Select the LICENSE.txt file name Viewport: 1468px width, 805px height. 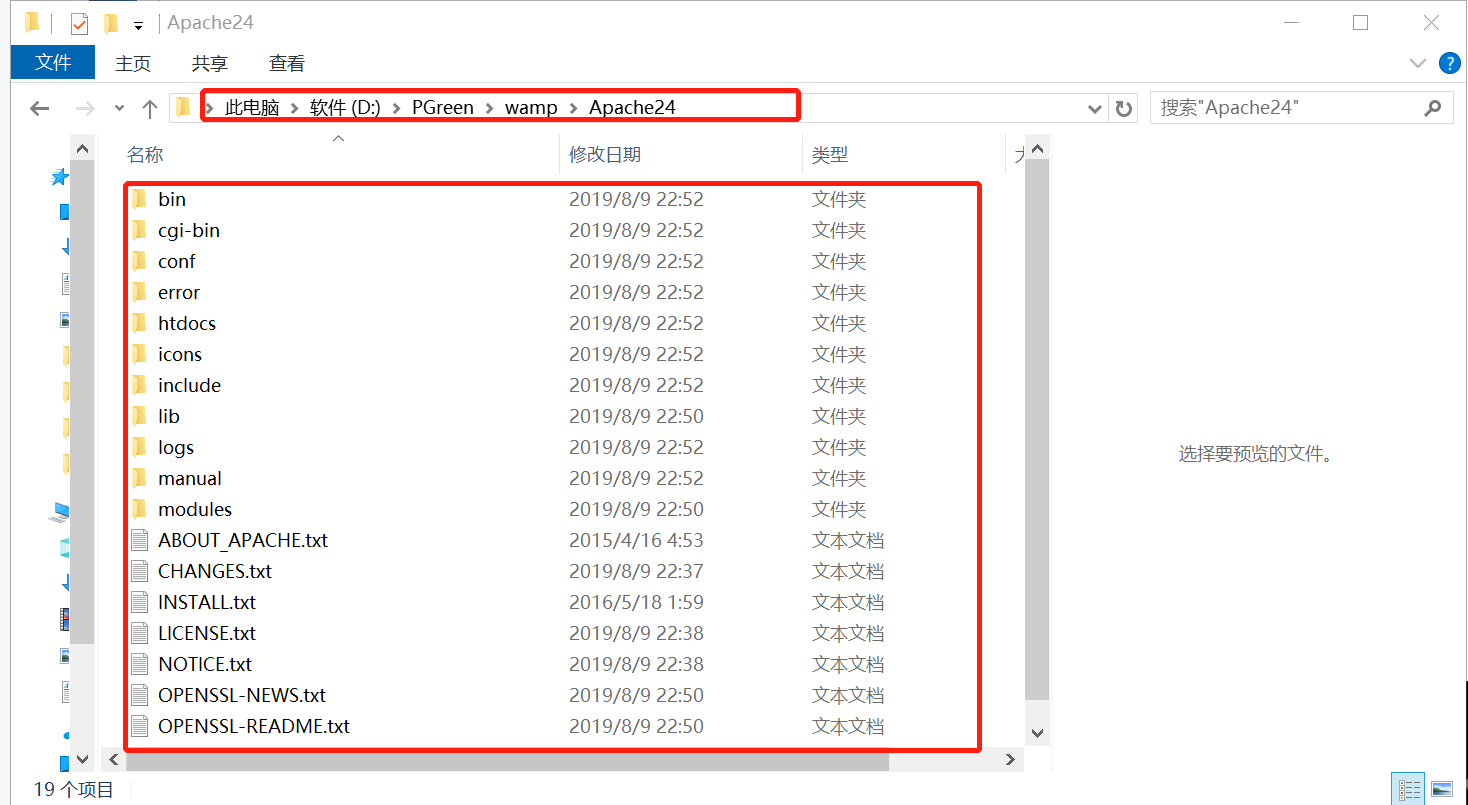click(x=207, y=633)
